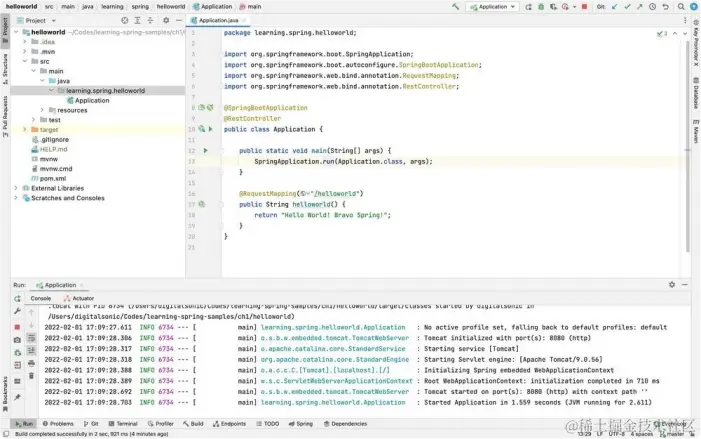Toggle soft-wrap in the console
701x439 pixels.
tap(31, 340)
